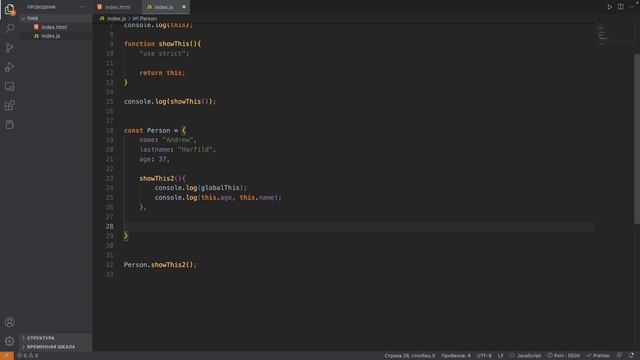Click the console.log(showThis()) line
The height and width of the screenshot is (360, 640).
point(170,101)
